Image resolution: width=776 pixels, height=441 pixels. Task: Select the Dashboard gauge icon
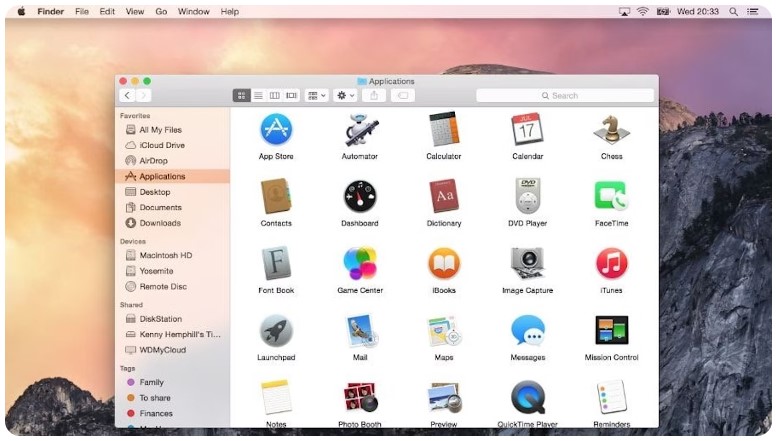pos(360,196)
